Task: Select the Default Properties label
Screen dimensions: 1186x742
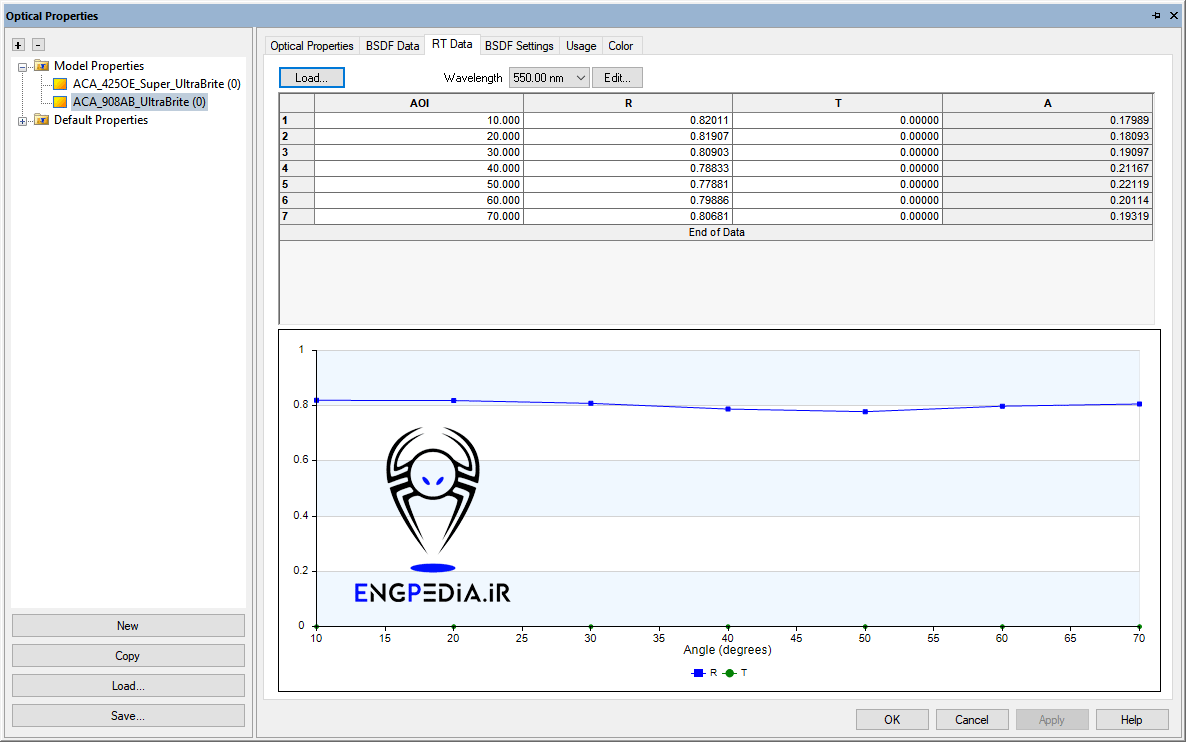Action: point(101,120)
